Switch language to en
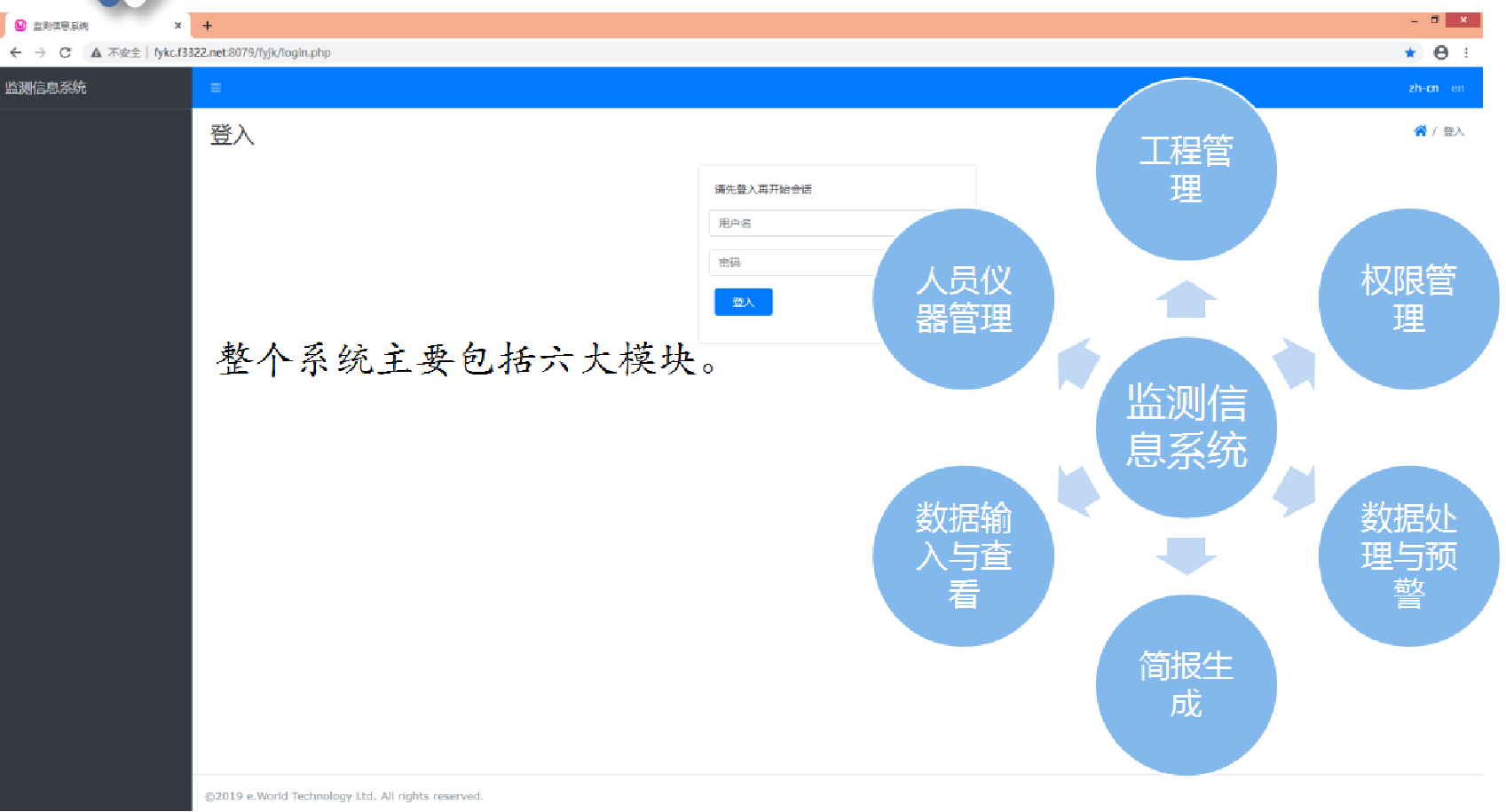Image resolution: width=1506 pixels, height=812 pixels. [x=1457, y=88]
